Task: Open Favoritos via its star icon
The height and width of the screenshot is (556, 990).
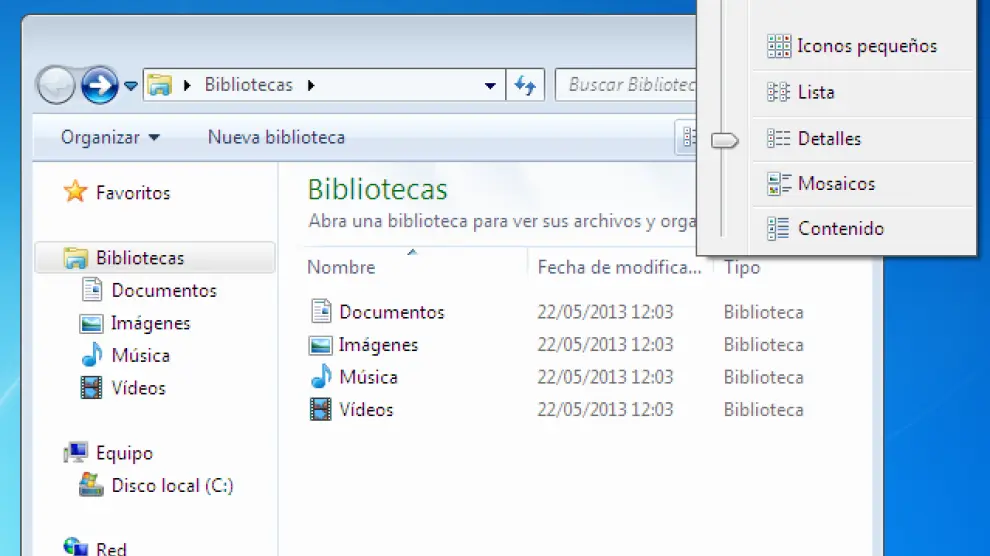Action: tap(76, 193)
